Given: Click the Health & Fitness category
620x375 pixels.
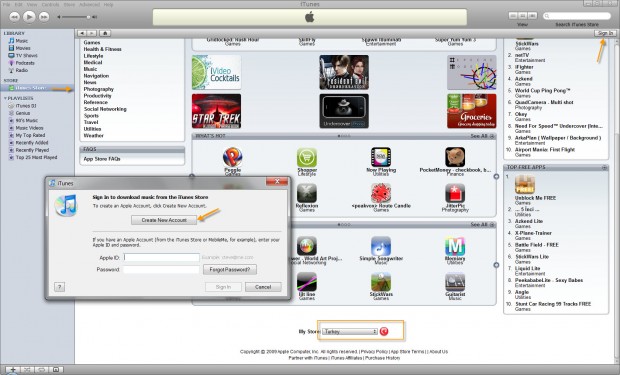Looking at the screenshot, I should [102, 49].
